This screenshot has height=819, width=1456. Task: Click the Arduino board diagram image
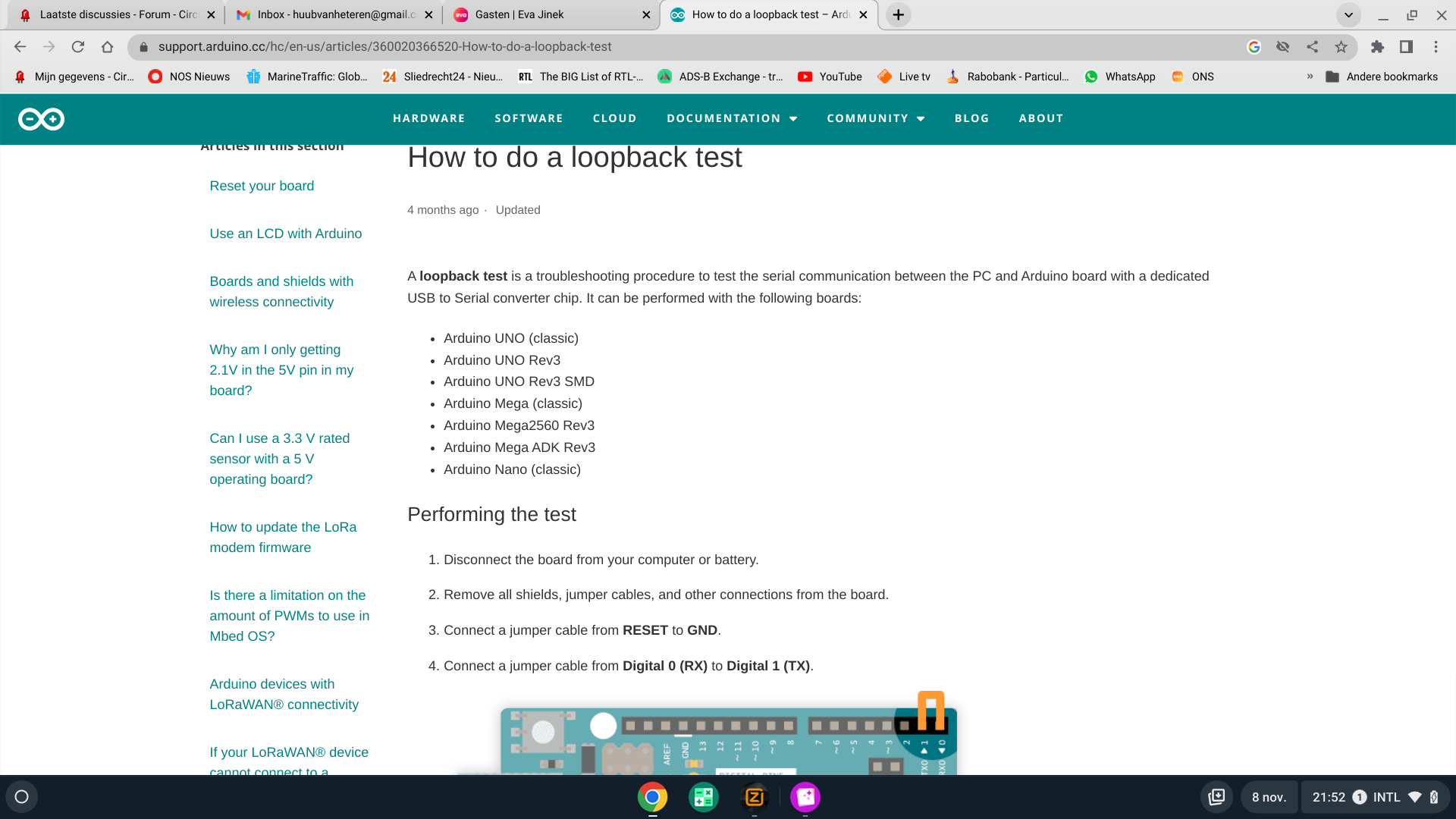point(709,733)
